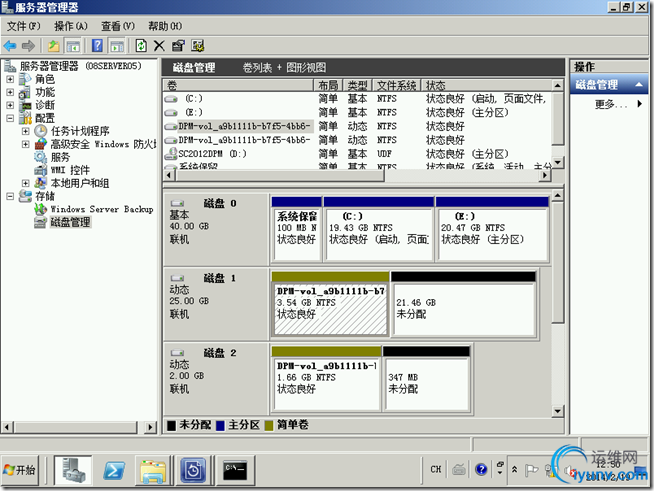Sort by 类型 column header
This screenshot has width=654, height=491.
(x=357, y=85)
